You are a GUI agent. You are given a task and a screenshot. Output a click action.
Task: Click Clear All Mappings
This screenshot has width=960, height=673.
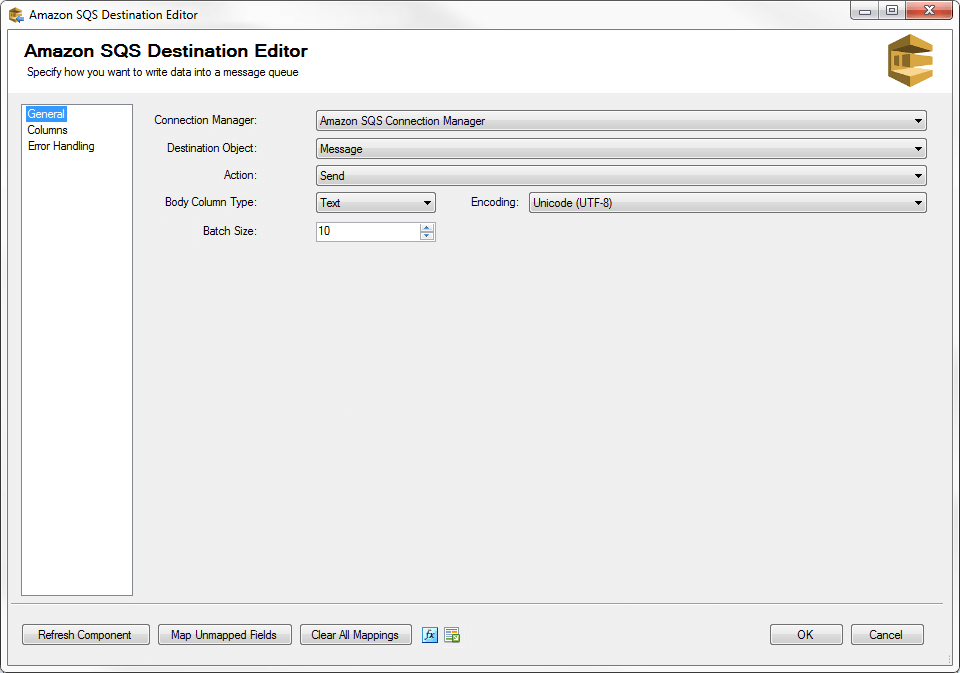355,634
